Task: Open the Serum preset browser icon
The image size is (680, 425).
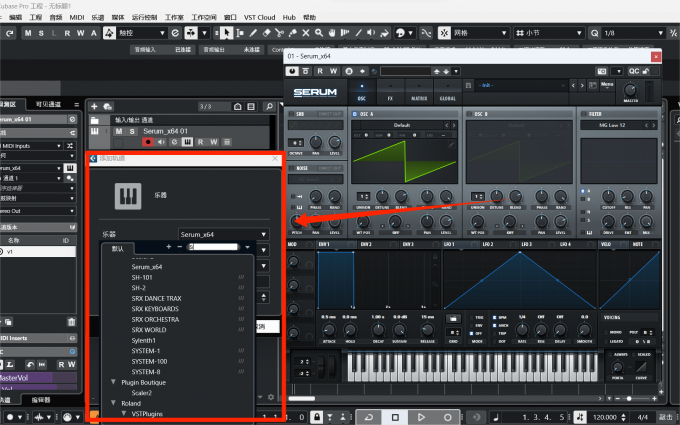Action: pos(593,85)
